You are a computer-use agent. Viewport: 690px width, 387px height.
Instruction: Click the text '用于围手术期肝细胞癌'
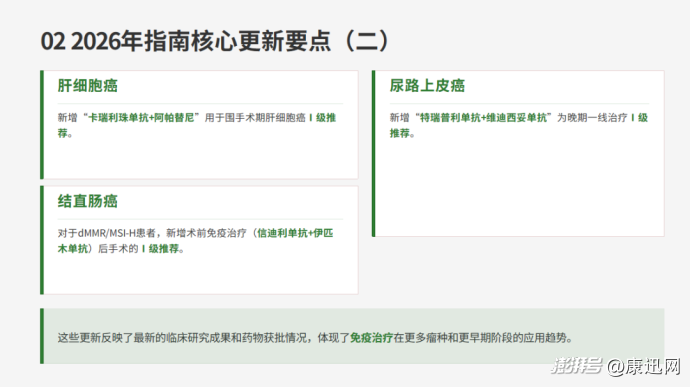pos(255,118)
